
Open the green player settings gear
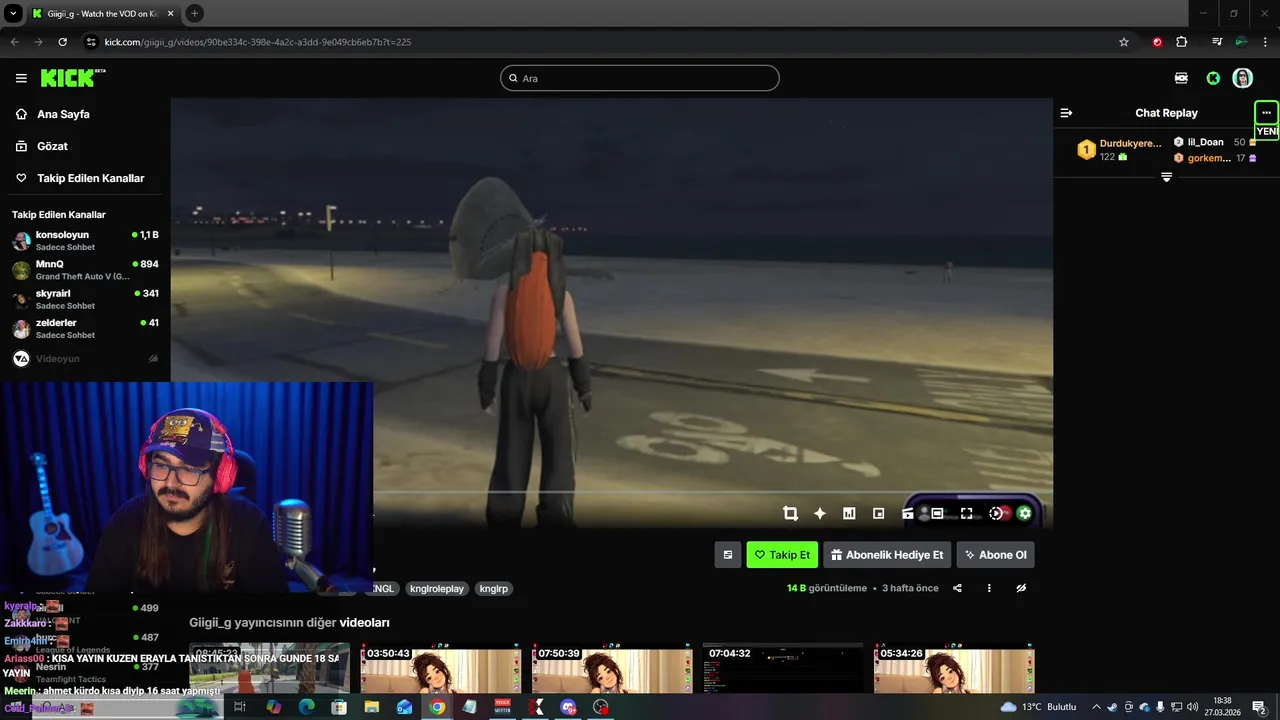click(1024, 513)
